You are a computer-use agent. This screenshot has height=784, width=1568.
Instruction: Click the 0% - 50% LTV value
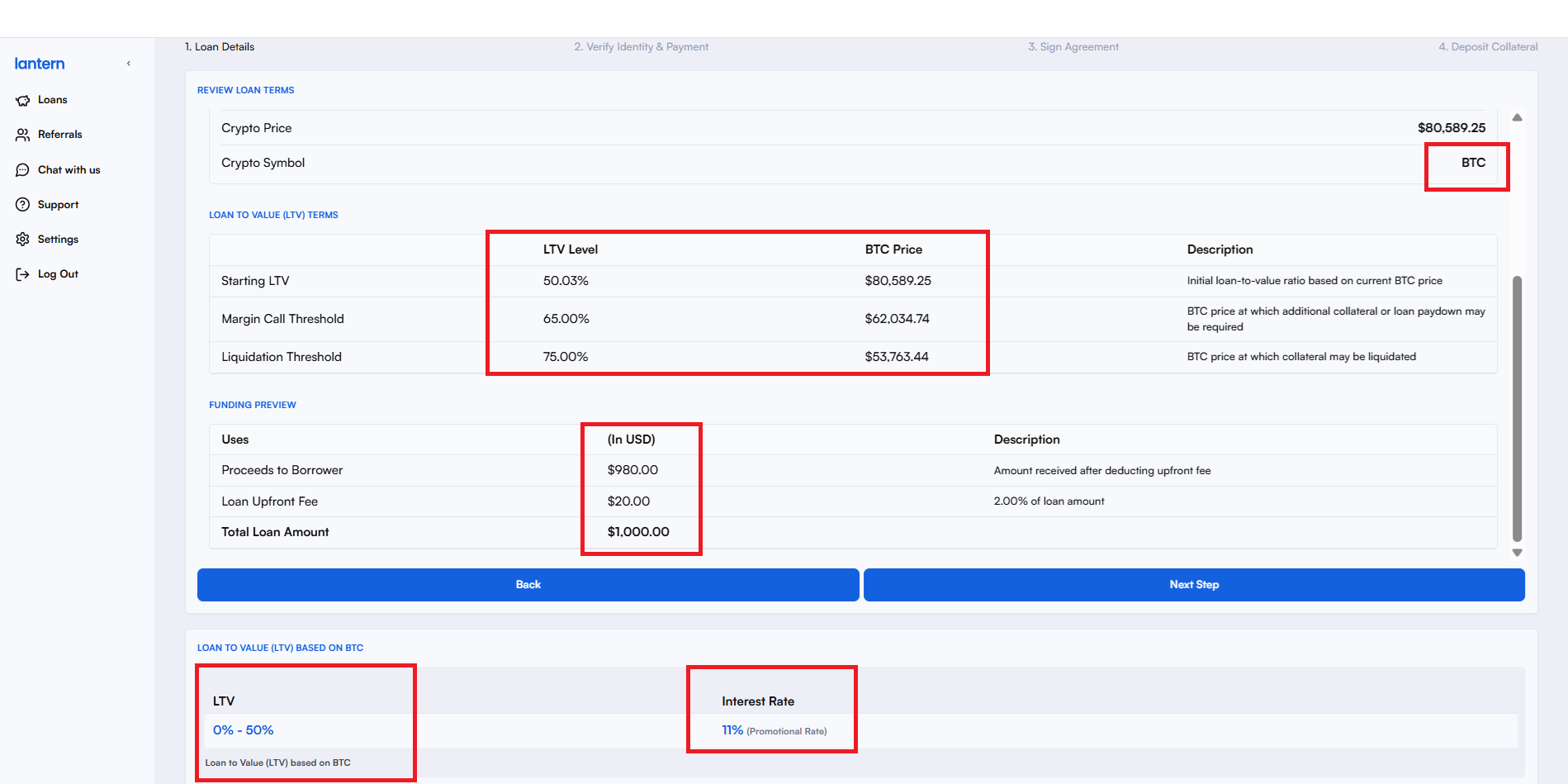243,730
